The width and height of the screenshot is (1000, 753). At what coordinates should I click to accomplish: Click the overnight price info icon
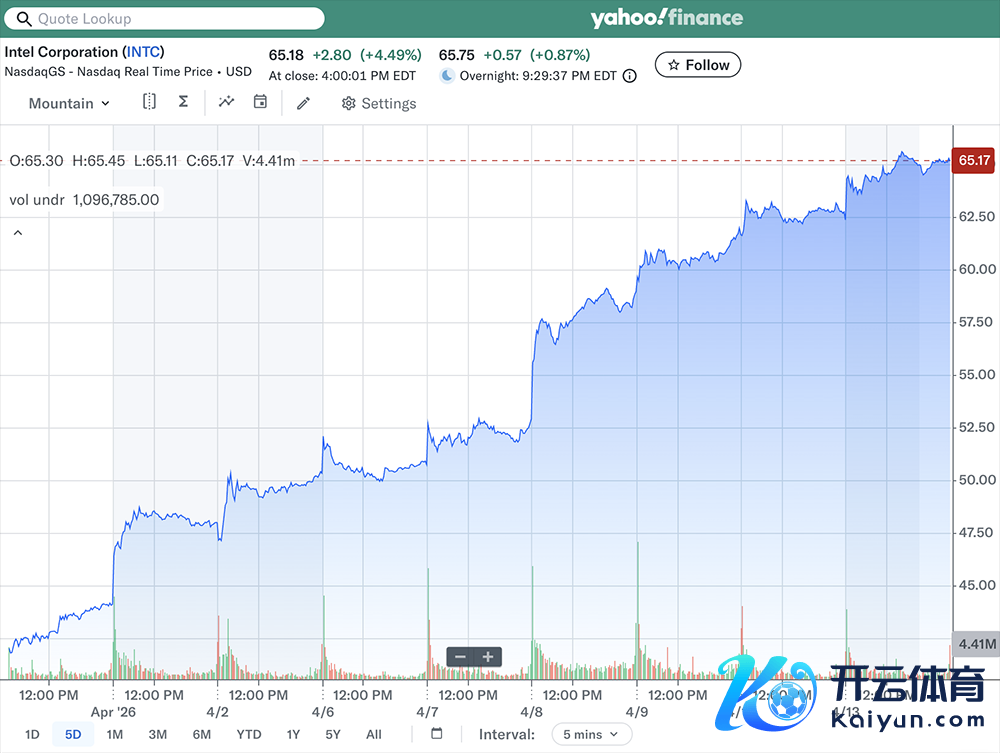(629, 76)
